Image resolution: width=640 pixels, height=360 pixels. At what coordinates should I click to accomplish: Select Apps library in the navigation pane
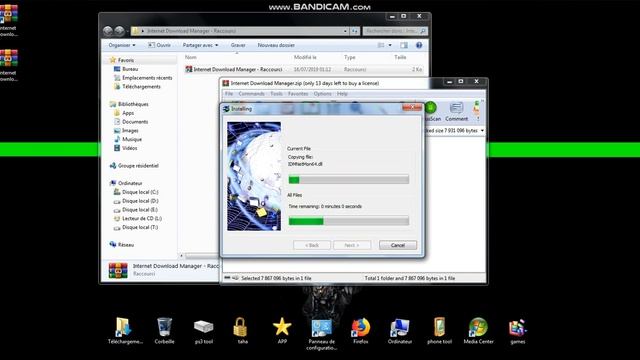click(x=128, y=113)
